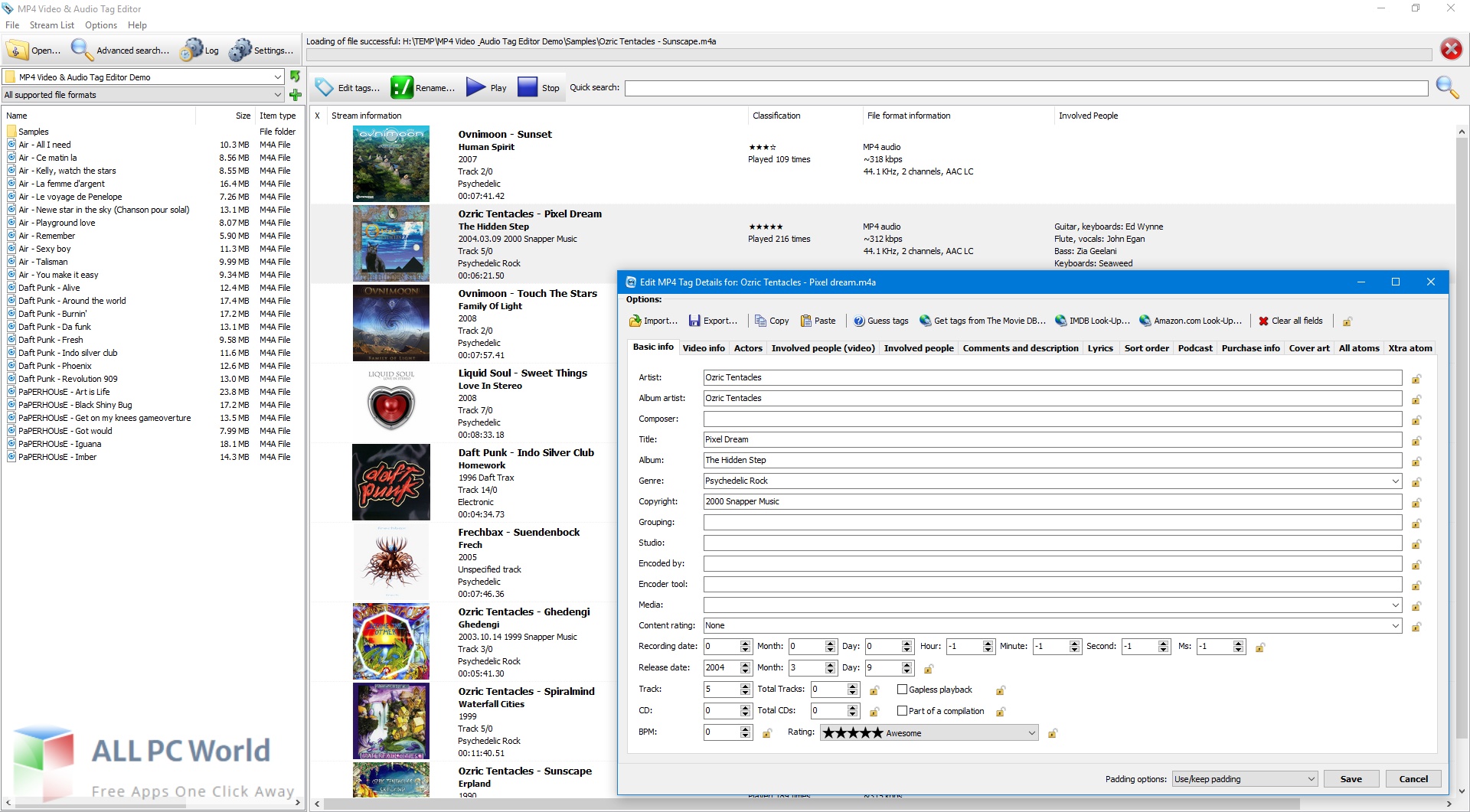
Task: Open the Options menu
Action: tap(100, 25)
